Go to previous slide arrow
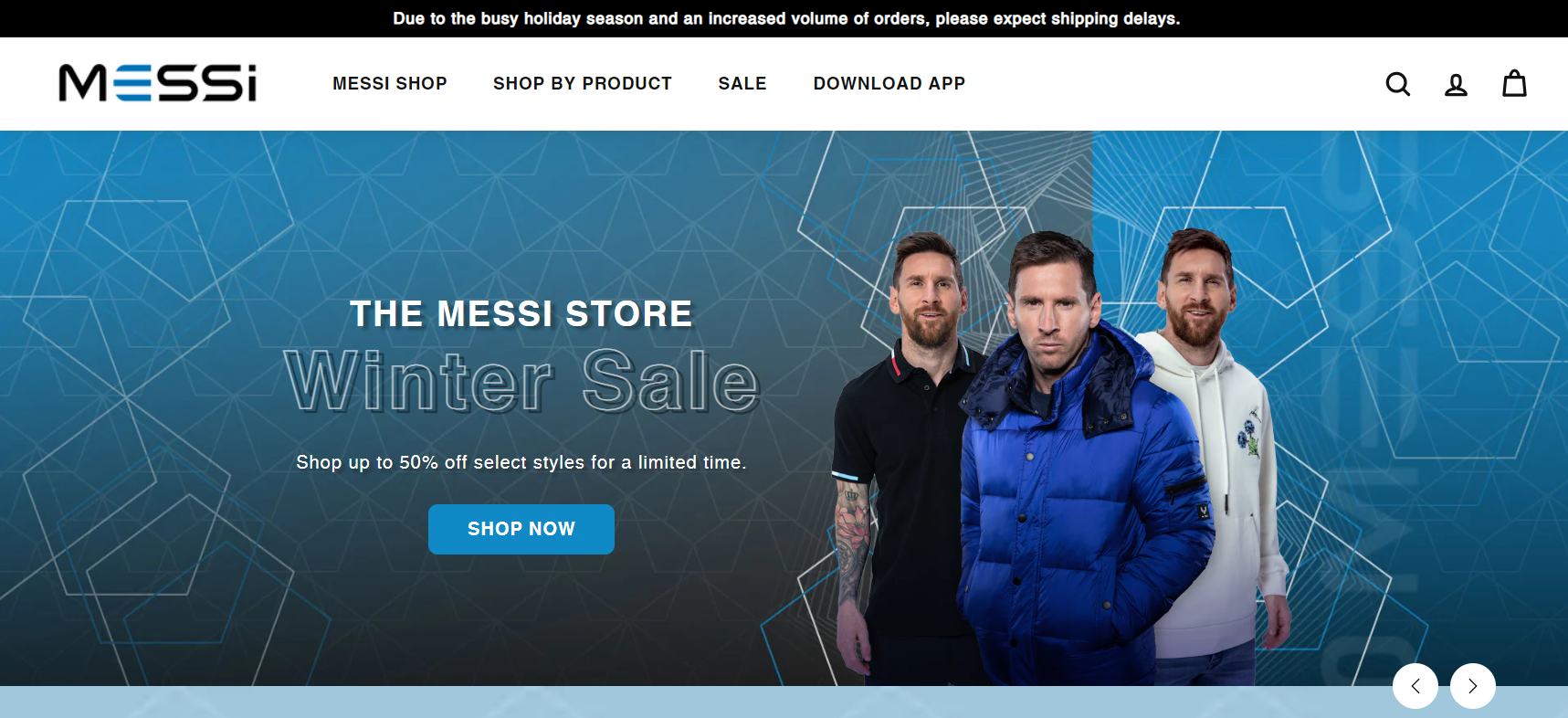 point(1415,686)
